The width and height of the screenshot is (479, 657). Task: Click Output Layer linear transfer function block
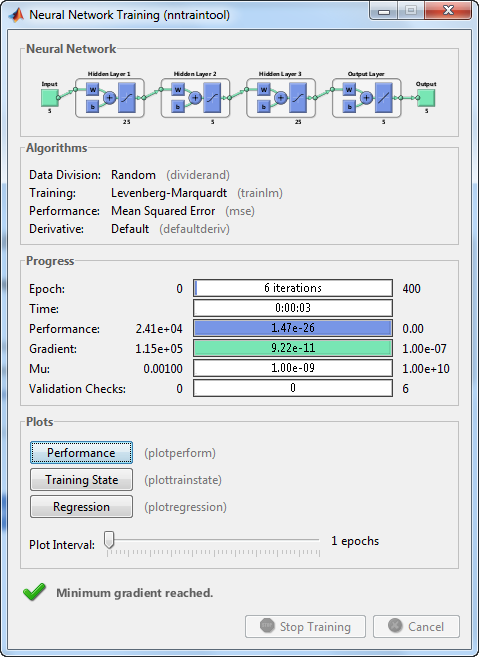(x=383, y=98)
